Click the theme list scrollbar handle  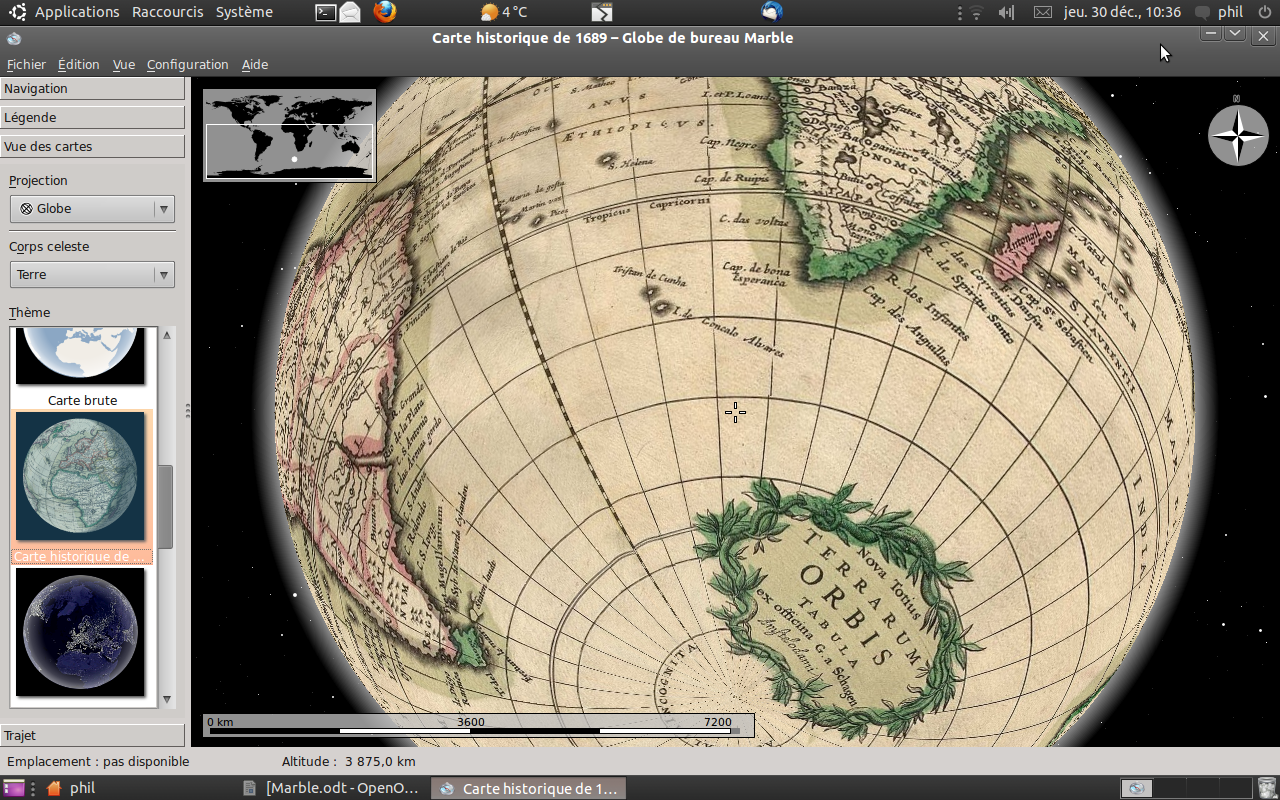pos(166,506)
